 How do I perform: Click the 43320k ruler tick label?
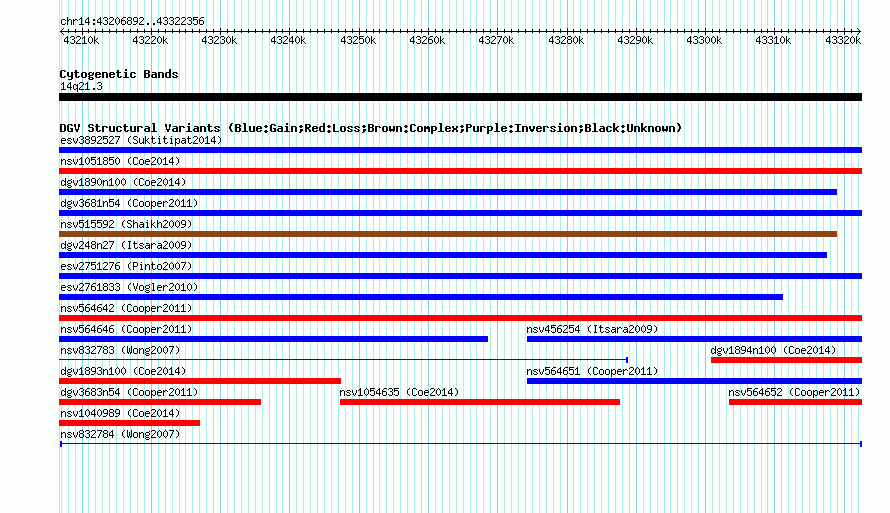pyautogui.click(x=843, y=40)
